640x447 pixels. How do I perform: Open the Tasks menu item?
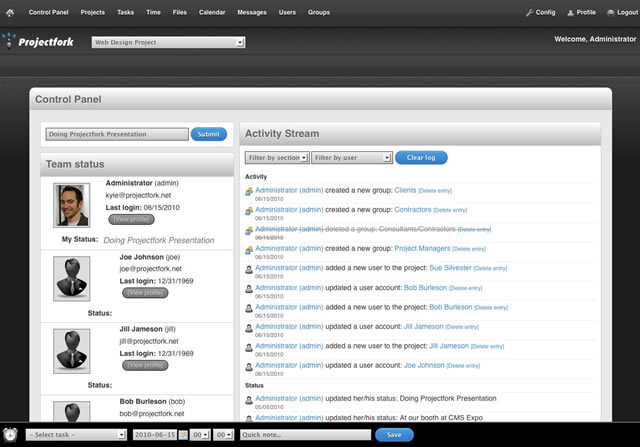coord(125,12)
